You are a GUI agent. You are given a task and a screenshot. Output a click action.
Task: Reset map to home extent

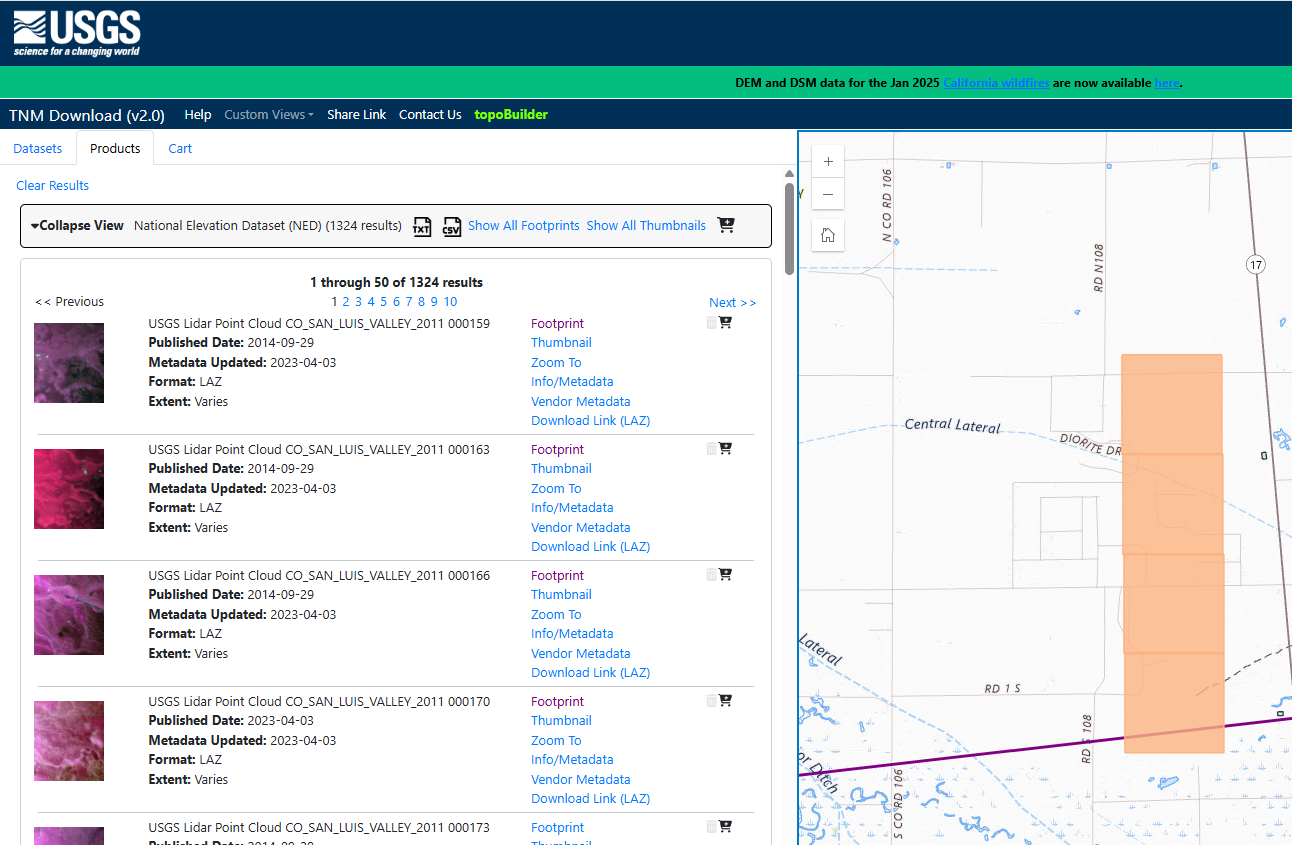[828, 235]
